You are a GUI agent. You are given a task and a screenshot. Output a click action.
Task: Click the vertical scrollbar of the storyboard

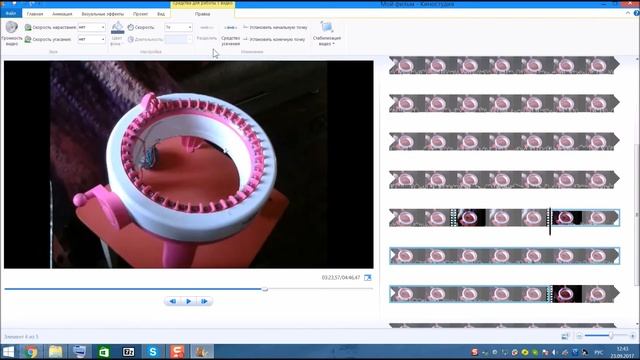click(x=637, y=214)
